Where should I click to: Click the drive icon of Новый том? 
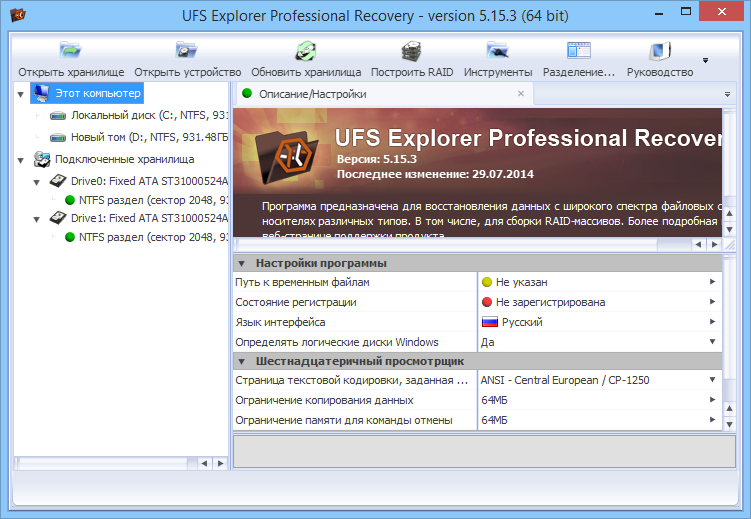tap(58, 138)
